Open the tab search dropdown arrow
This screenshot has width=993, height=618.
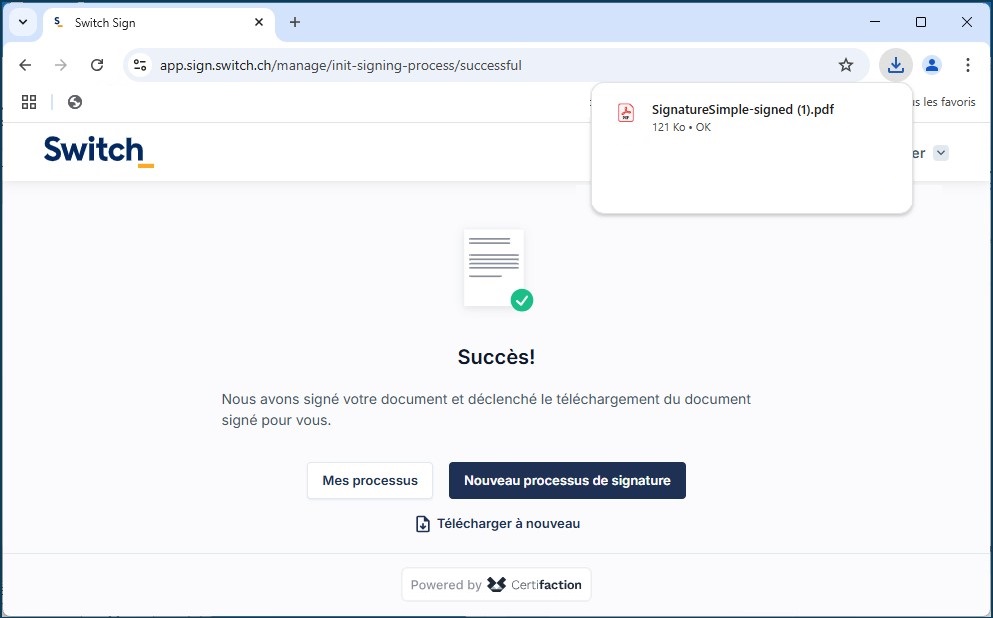(x=22, y=22)
